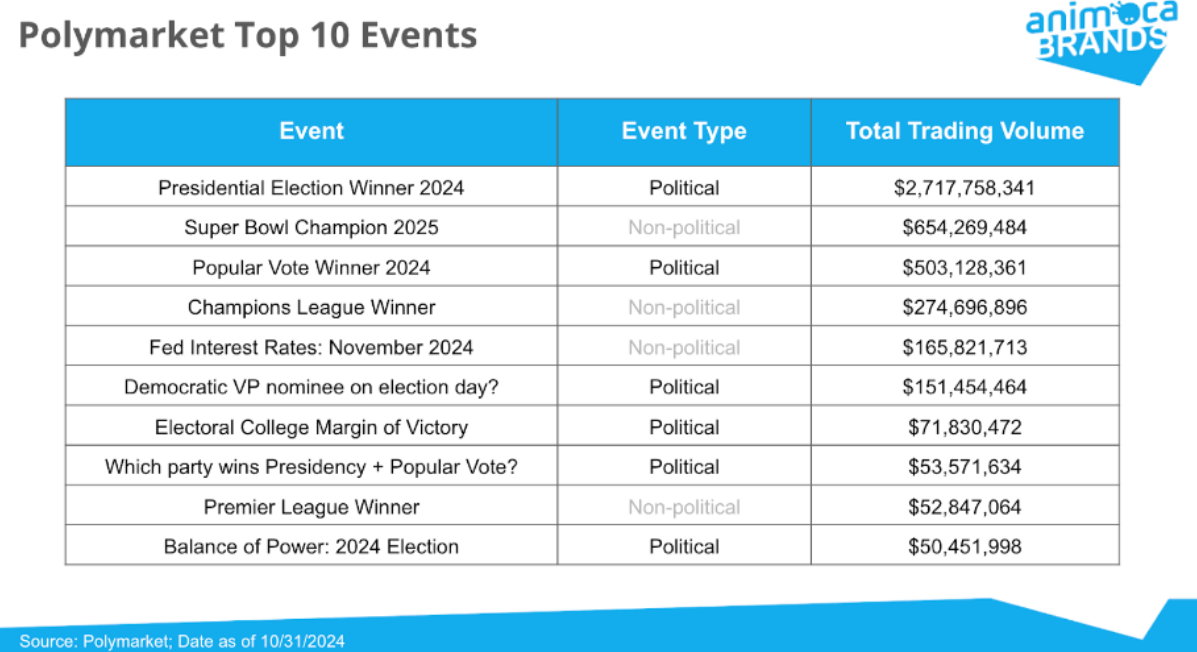Click the Source: Polymarket footer text
Screen dimensions: 1197x652
pyautogui.click(x=182, y=641)
